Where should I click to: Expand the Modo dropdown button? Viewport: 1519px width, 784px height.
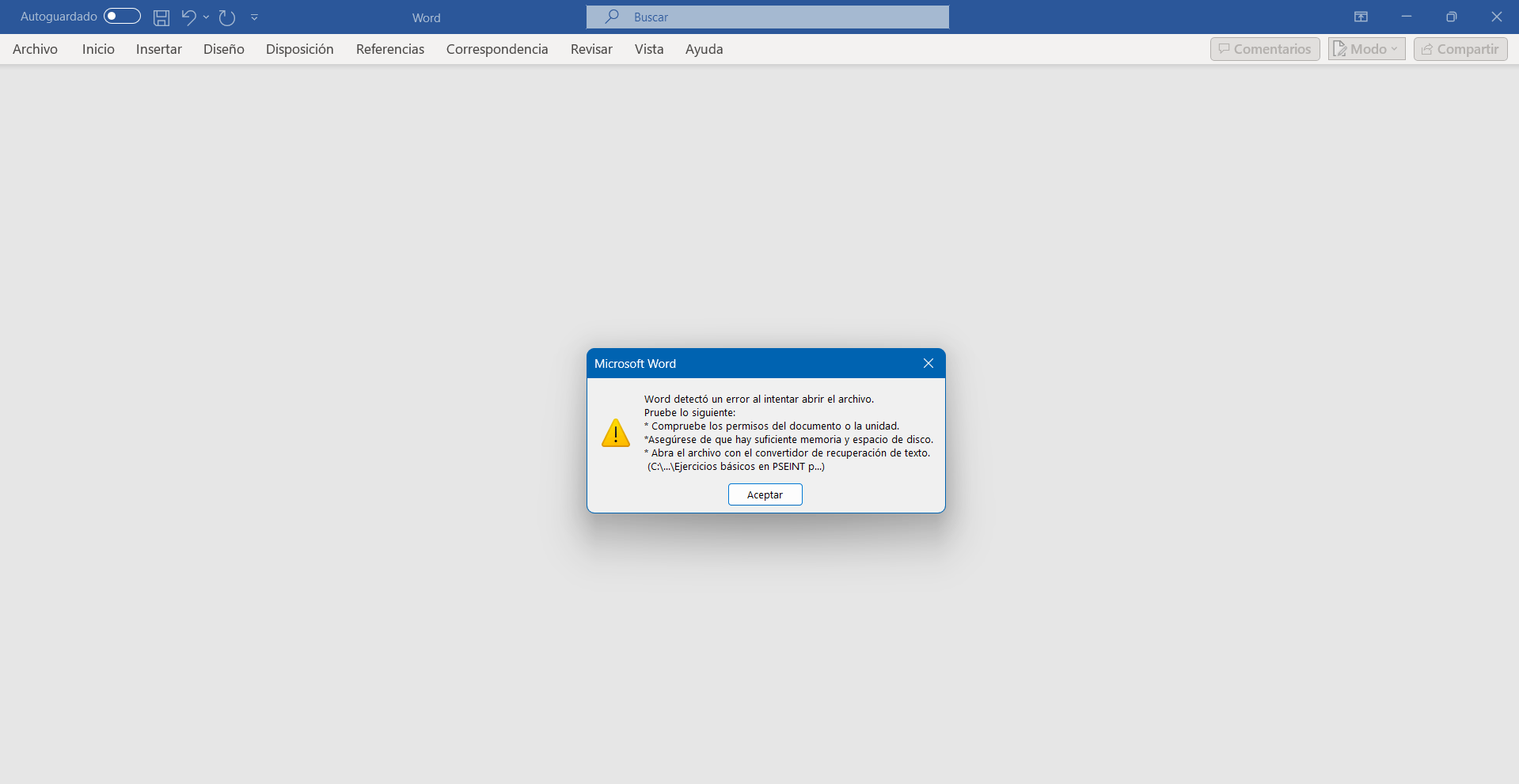click(1367, 49)
